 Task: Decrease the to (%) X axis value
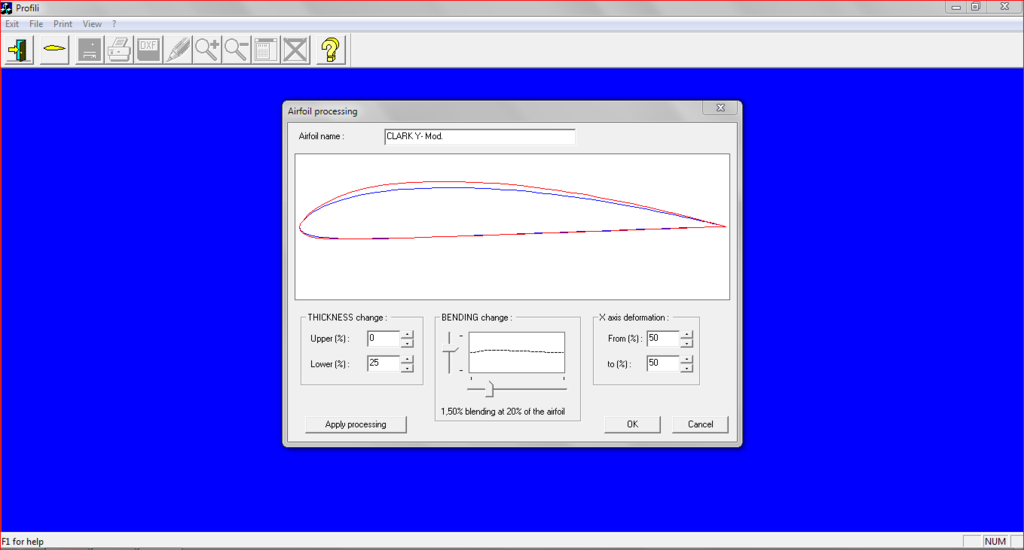(x=686, y=368)
